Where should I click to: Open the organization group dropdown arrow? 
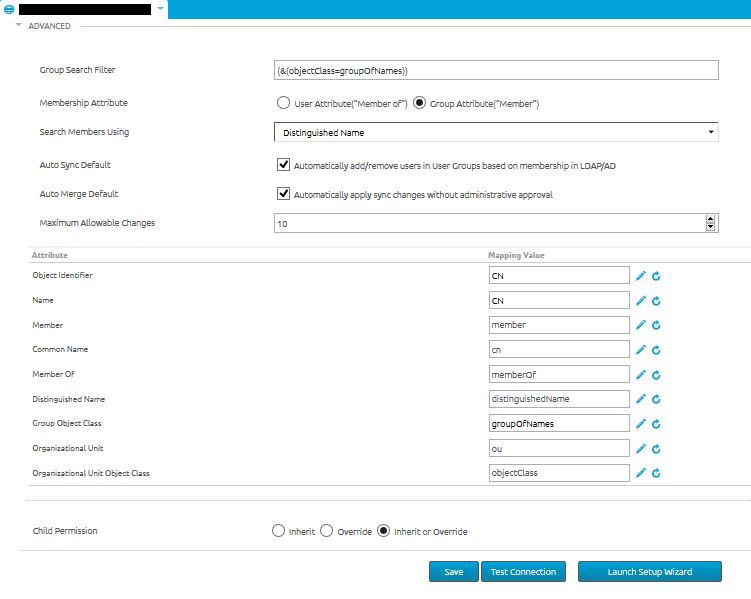160,9
